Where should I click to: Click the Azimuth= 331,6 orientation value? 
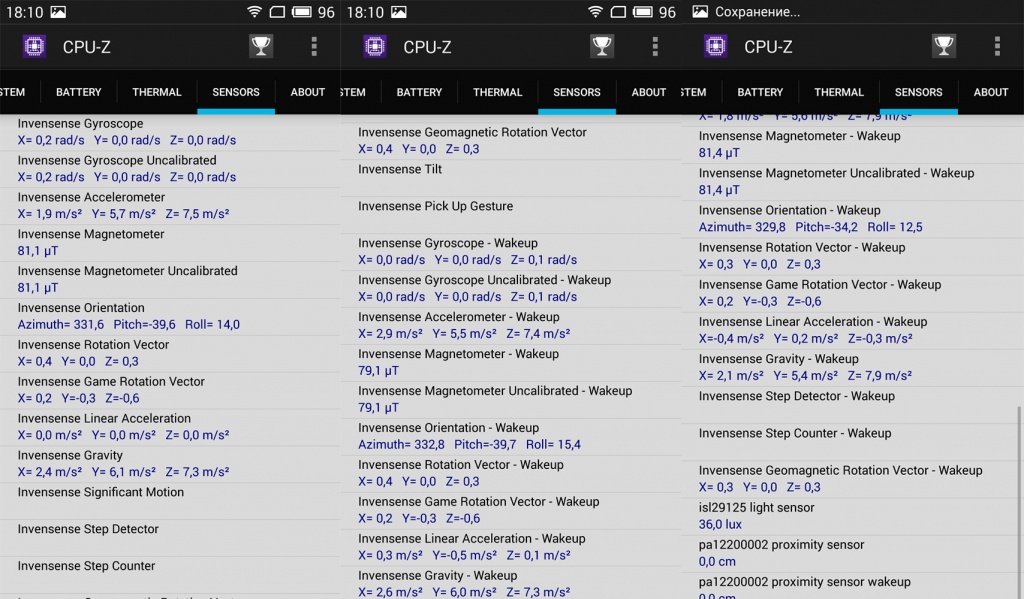tap(61, 325)
